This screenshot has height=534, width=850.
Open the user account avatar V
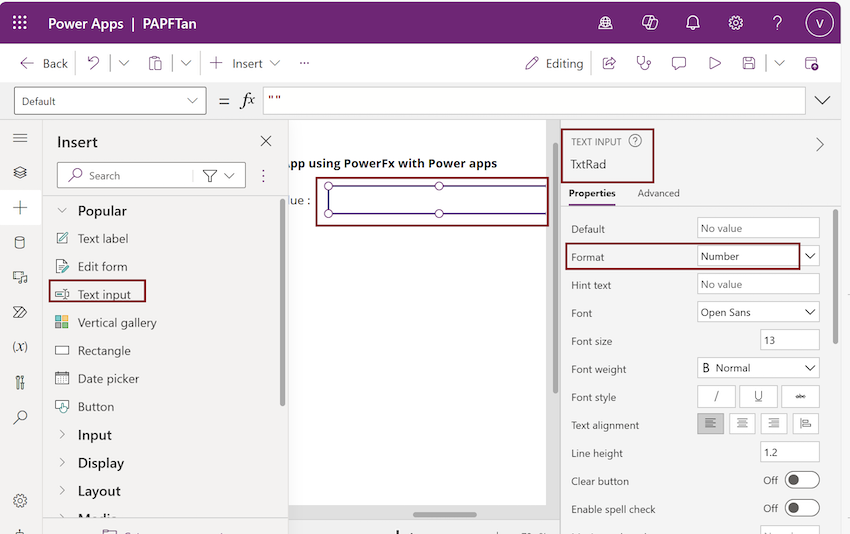click(819, 23)
